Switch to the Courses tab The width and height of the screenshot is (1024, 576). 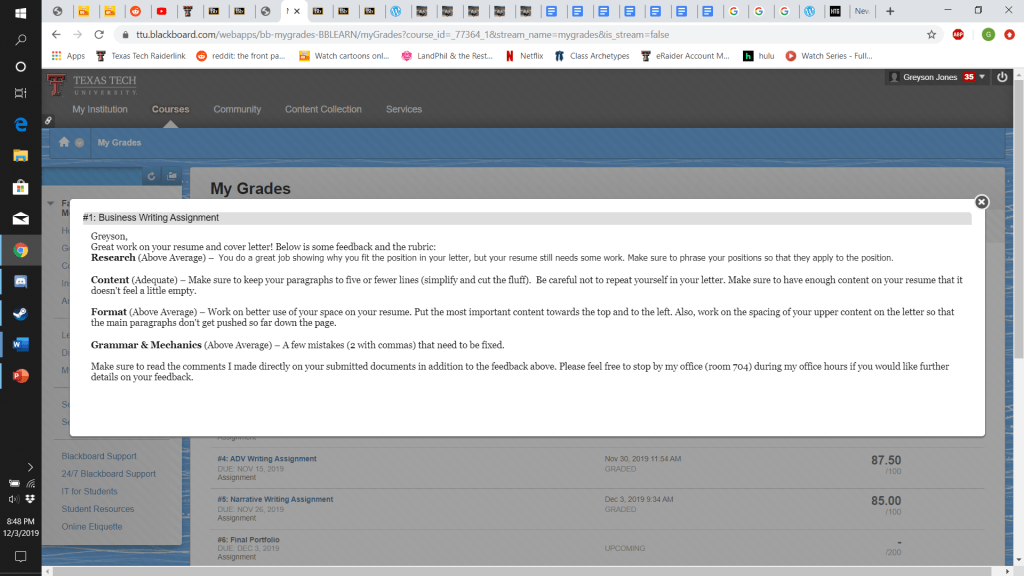pyautogui.click(x=170, y=109)
